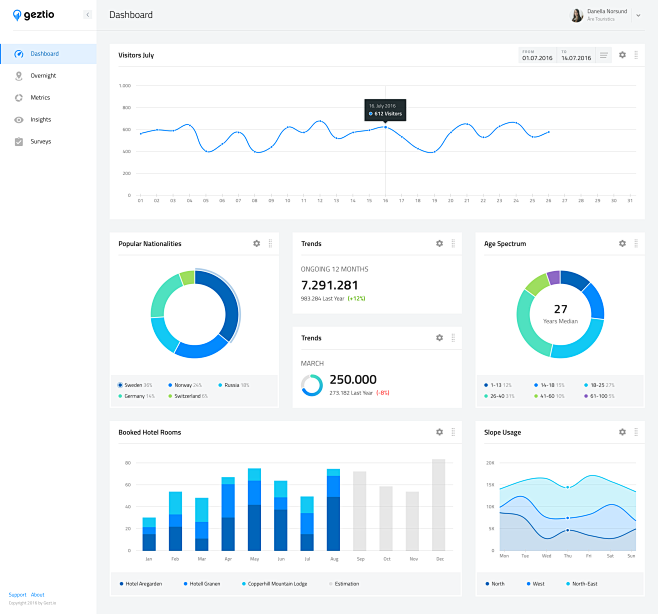The width and height of the screenshot is (658, 614).
Task: Expand the user account dropdown arrow
Action: point(638,15)
